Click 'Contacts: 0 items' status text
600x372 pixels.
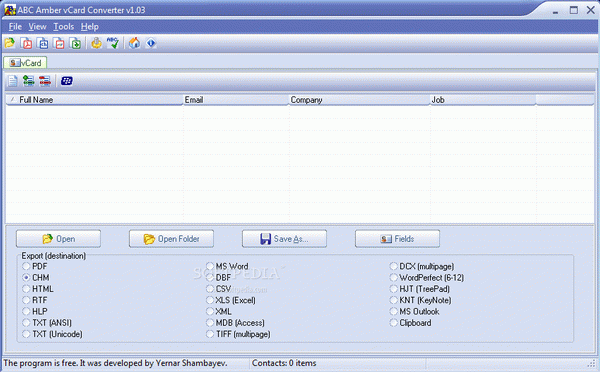tap(284, 363)
